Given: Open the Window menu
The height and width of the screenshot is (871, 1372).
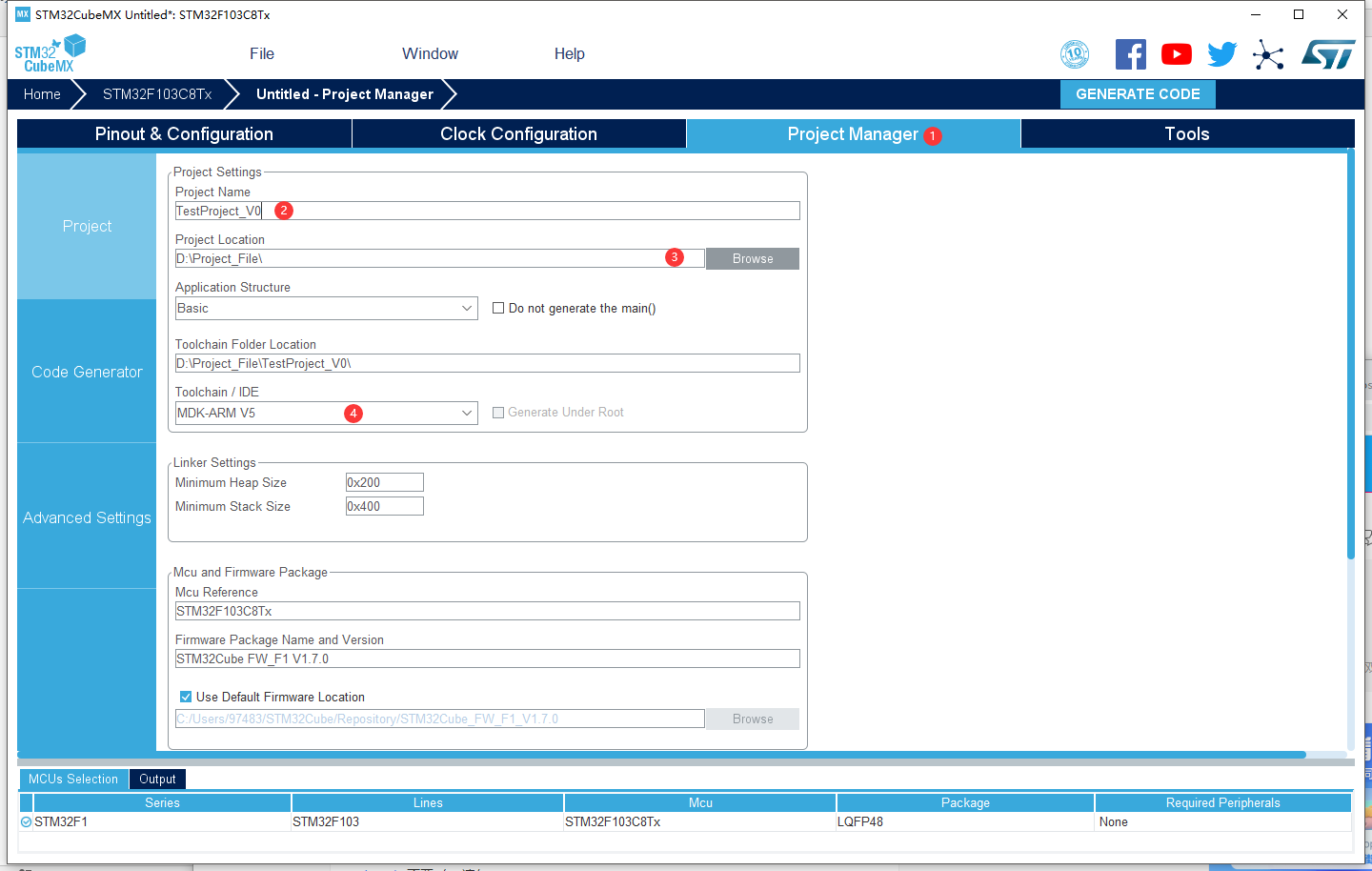Looking at the screenshot, I should [x=430, y=54].
